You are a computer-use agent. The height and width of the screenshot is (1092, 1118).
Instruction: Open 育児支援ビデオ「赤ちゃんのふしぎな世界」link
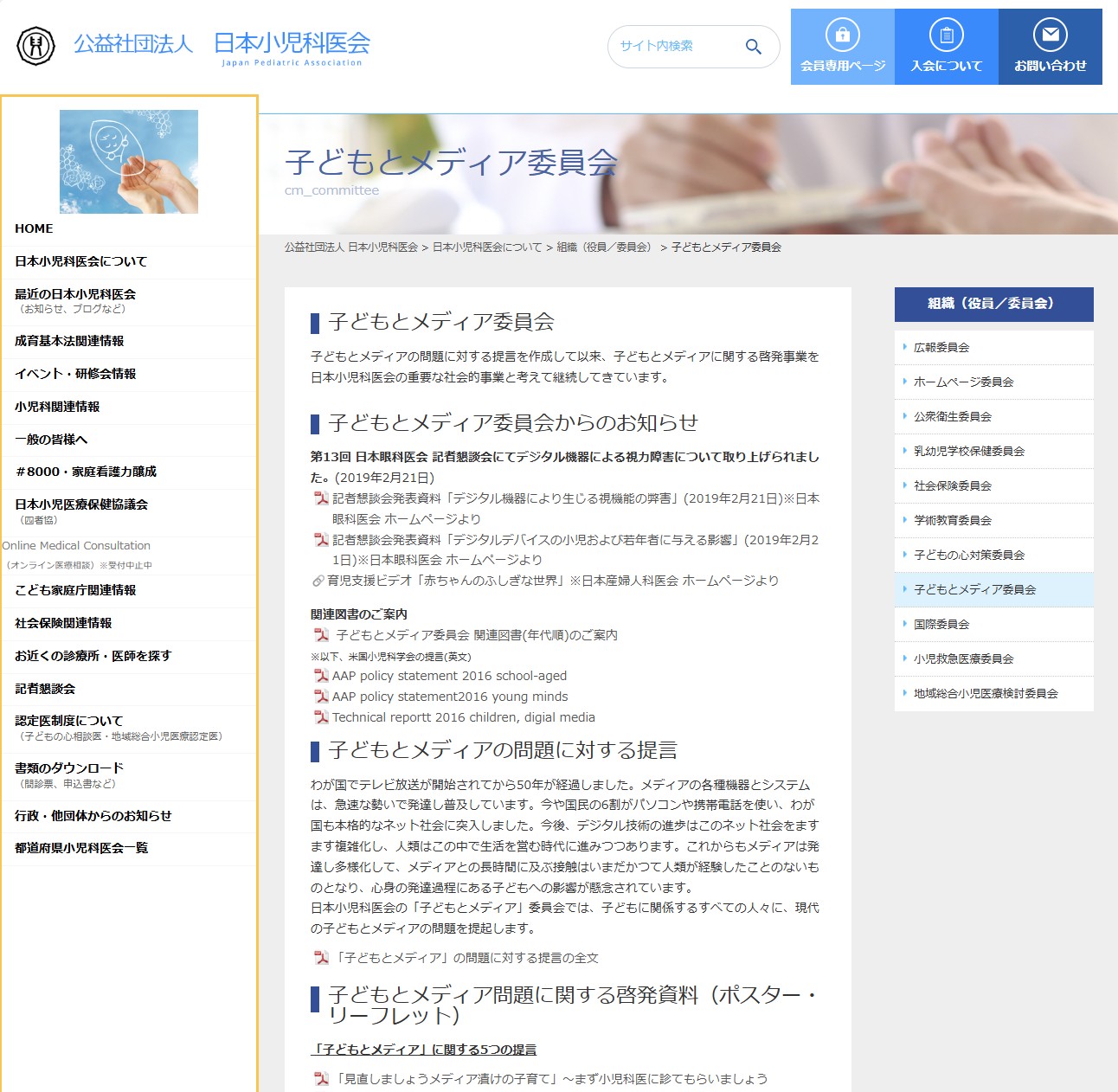[x=553, y=581]
